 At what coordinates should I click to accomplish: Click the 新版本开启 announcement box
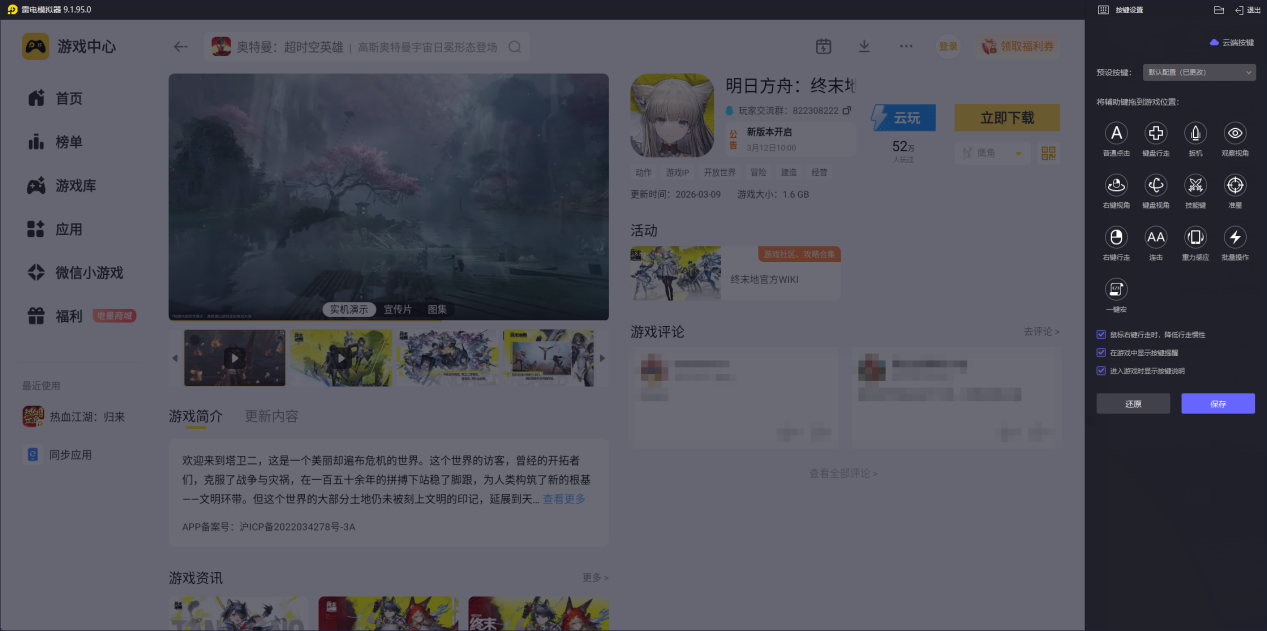[792, 139]
